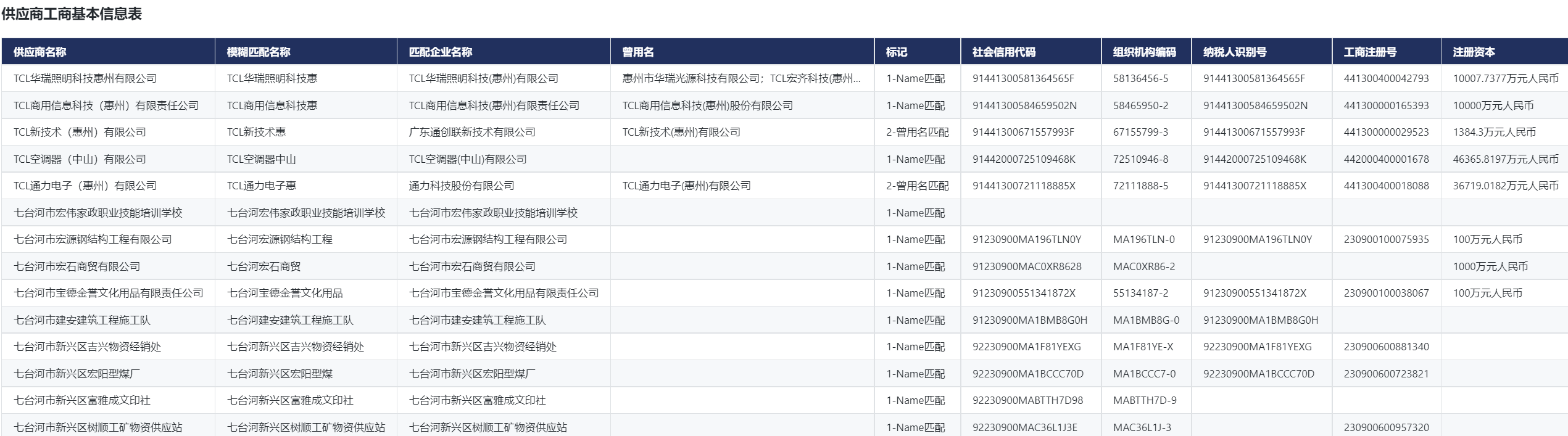Click registered capital 1000万元人民币

click(1490, 266)
